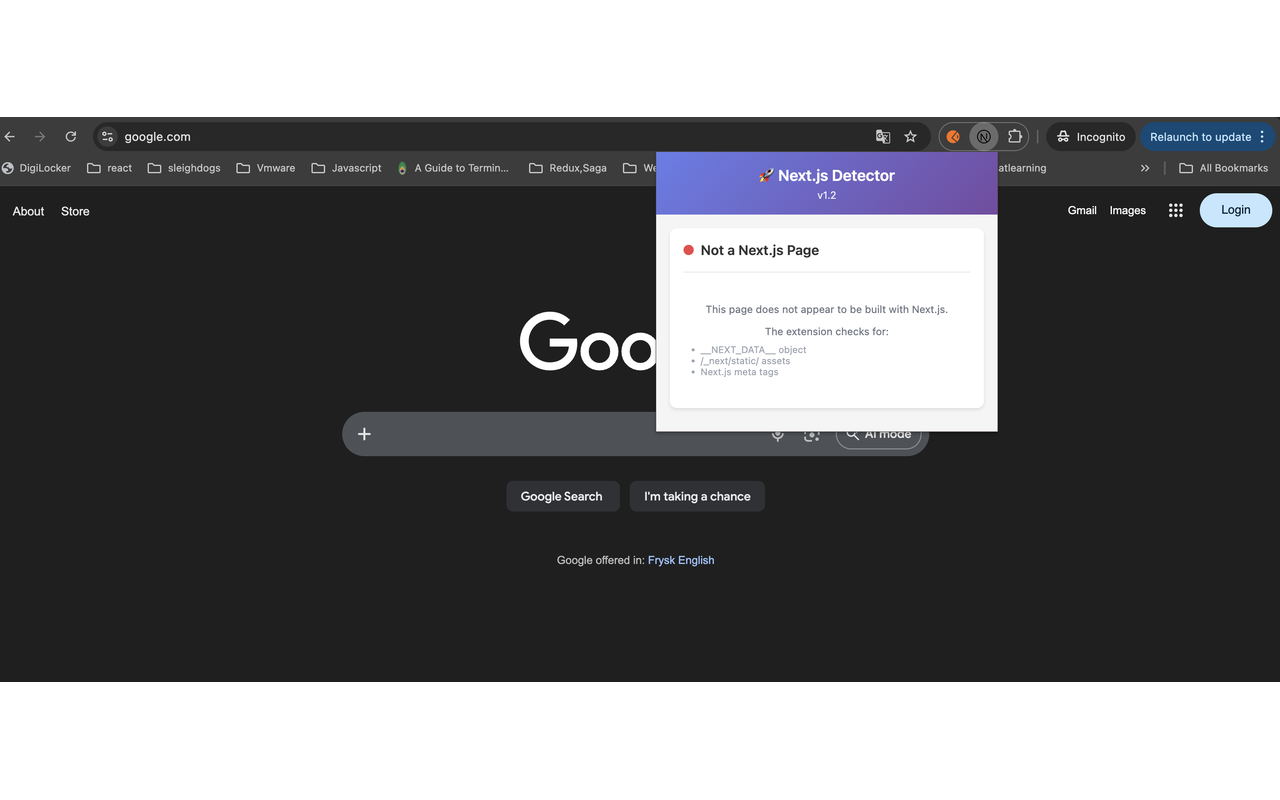Click Not a Next.js Page status heading
1280x800 pixels.
(760, 250)
